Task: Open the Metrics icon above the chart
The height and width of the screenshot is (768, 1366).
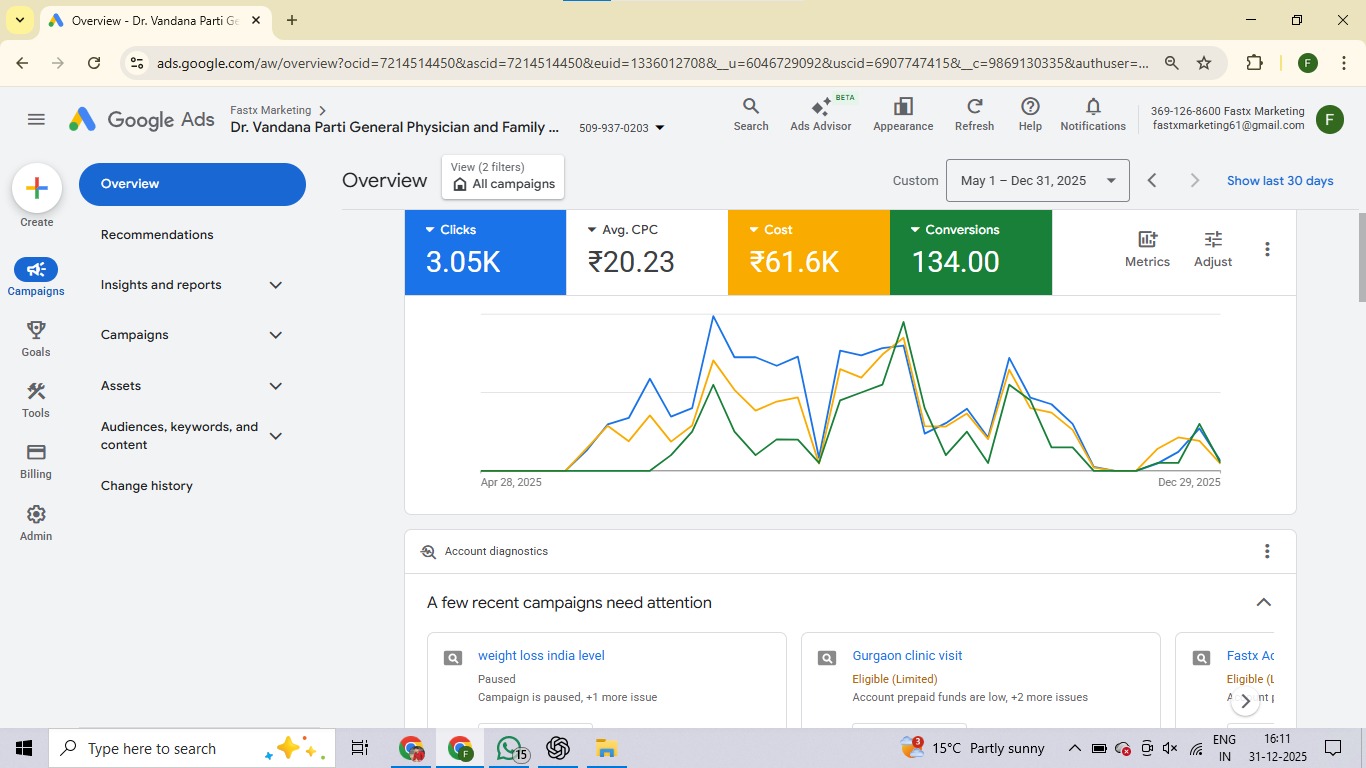Action: (1146, 248)
